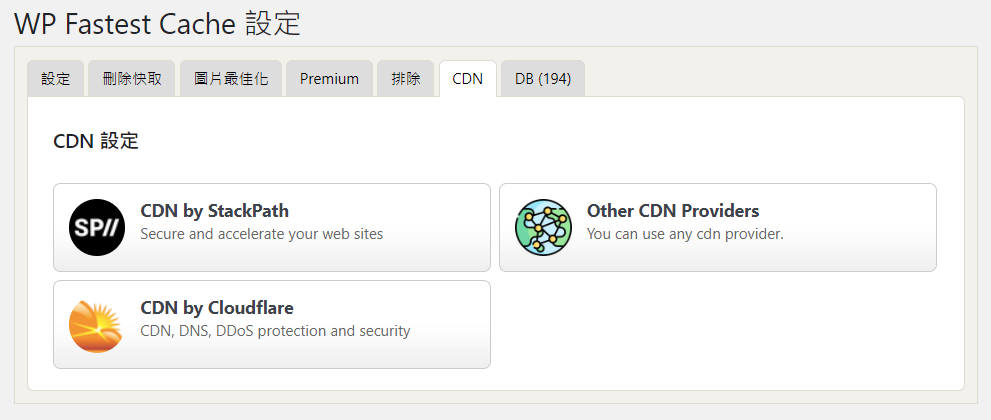Click 'Secure and accelerate your web sites' text
This screenshot has height=420, width=991.
pos(262,234)
